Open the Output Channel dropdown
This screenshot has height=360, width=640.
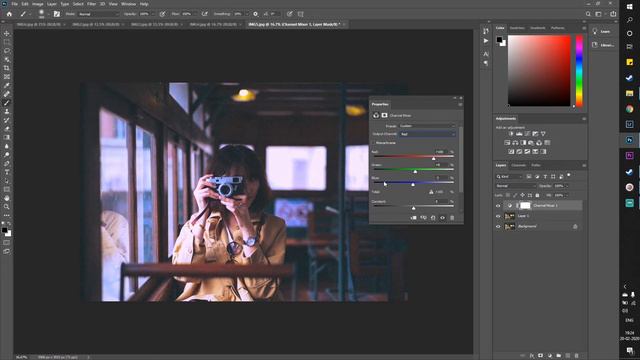[427, 134]
